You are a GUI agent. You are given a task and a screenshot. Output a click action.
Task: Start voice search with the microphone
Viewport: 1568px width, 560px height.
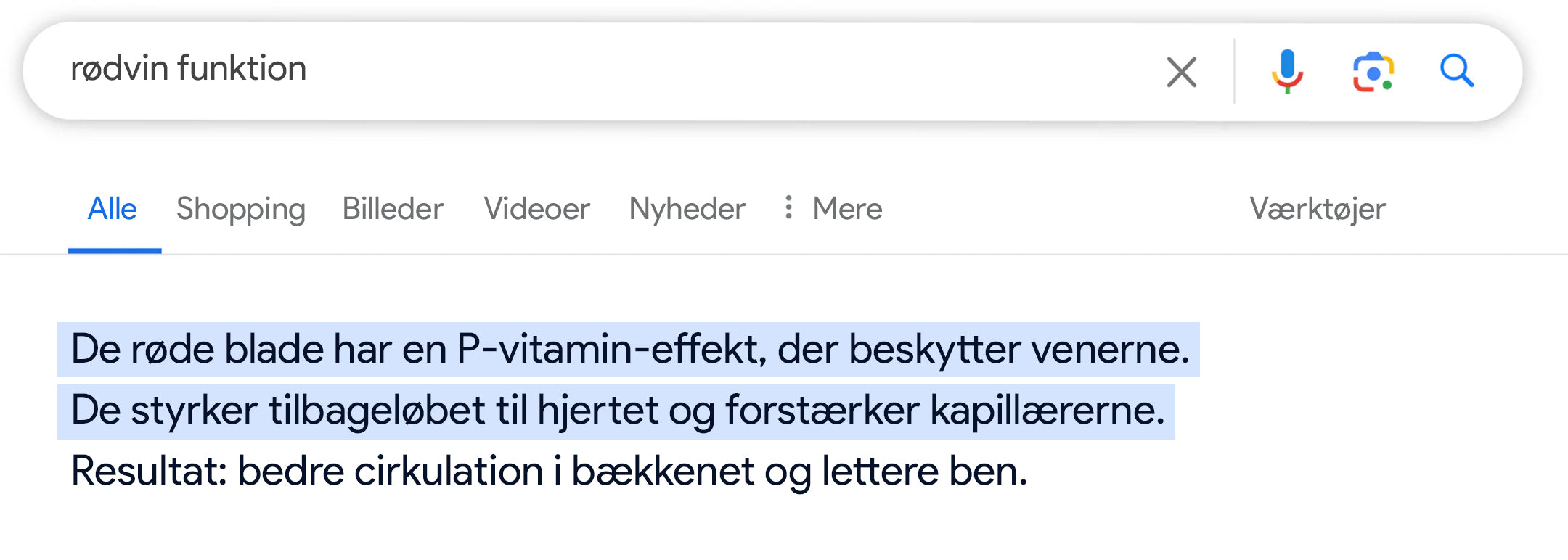pyautogui.click(x=1287, y=71)
